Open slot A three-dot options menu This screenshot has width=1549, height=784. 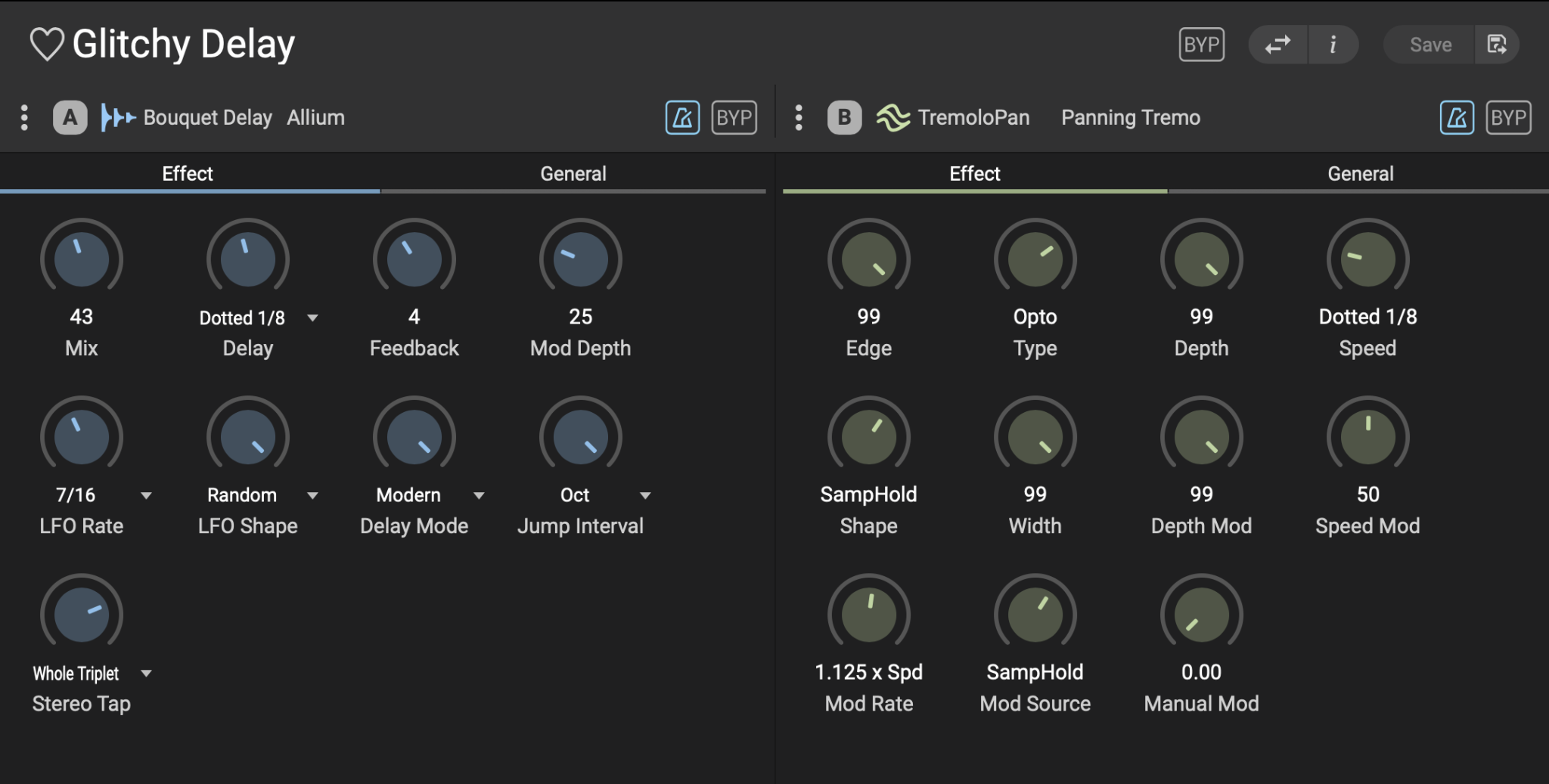tap(24, 118)
